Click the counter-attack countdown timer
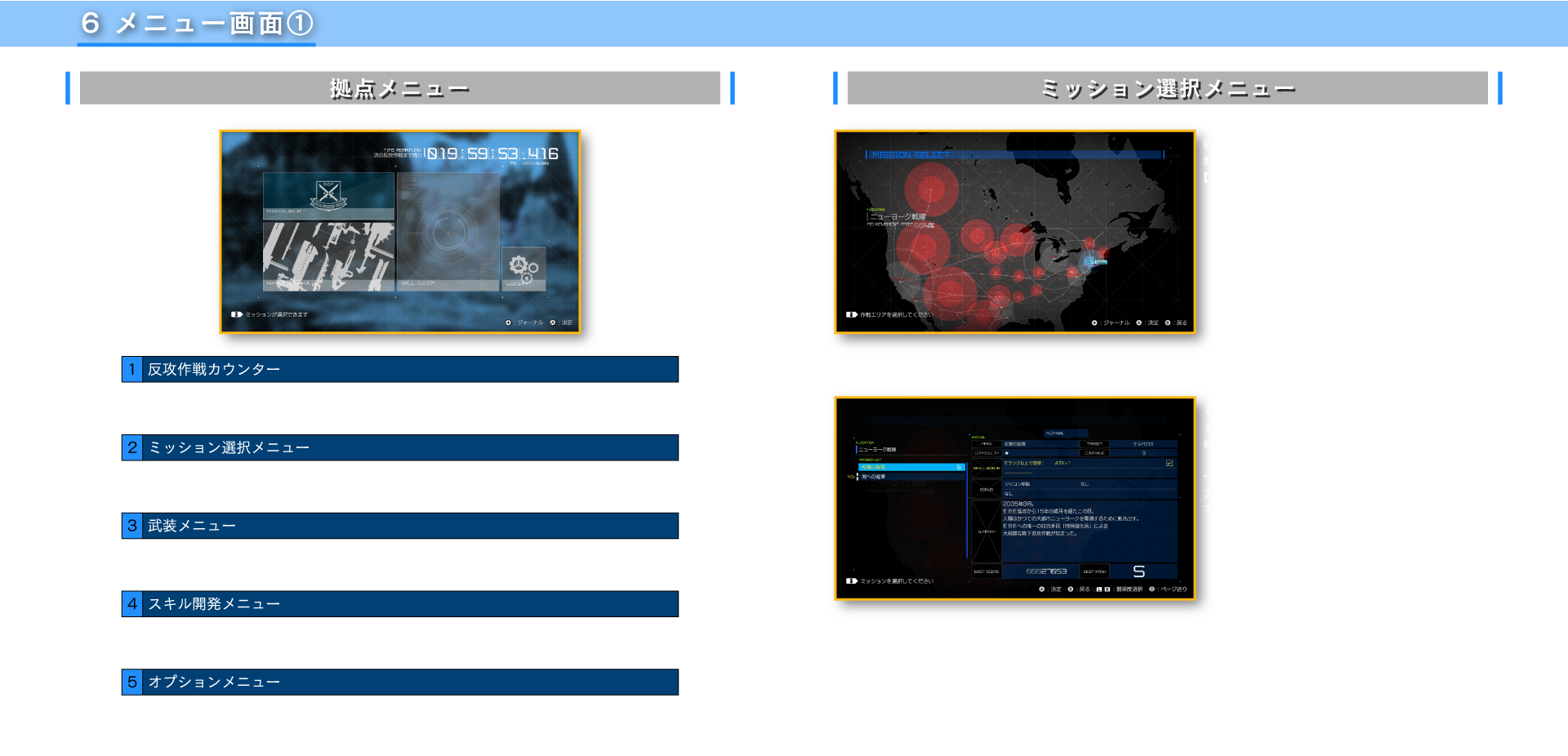 click(x=492, y=153)
